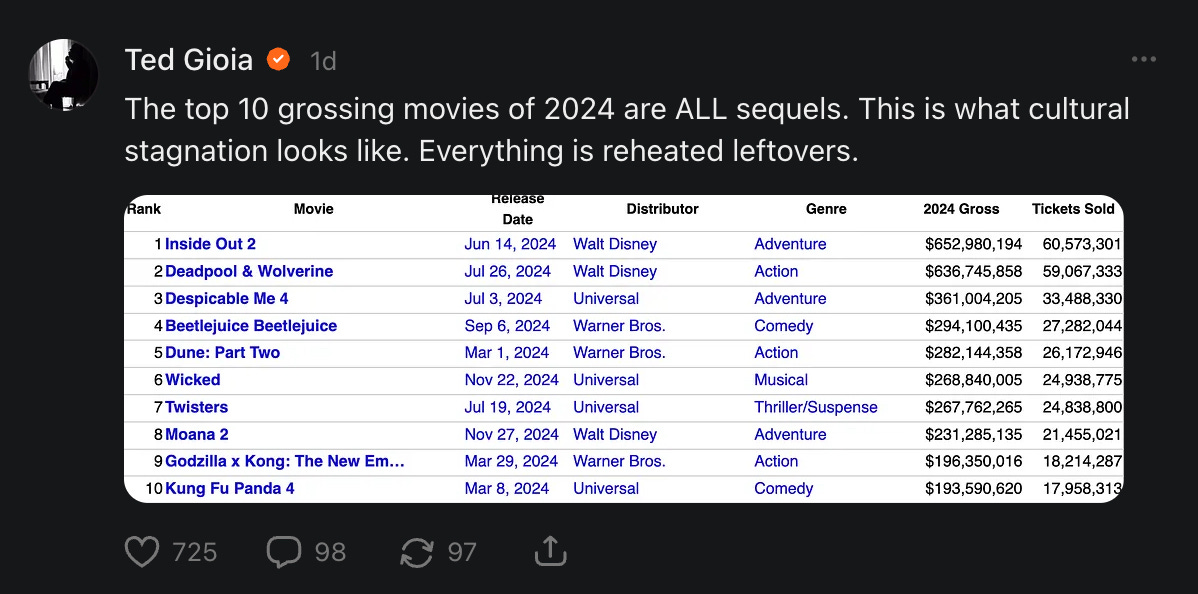The width and height of the screenshot is (1198, 594).
Task: Click the Dune: Part Two link
Action: click(222, 352)
